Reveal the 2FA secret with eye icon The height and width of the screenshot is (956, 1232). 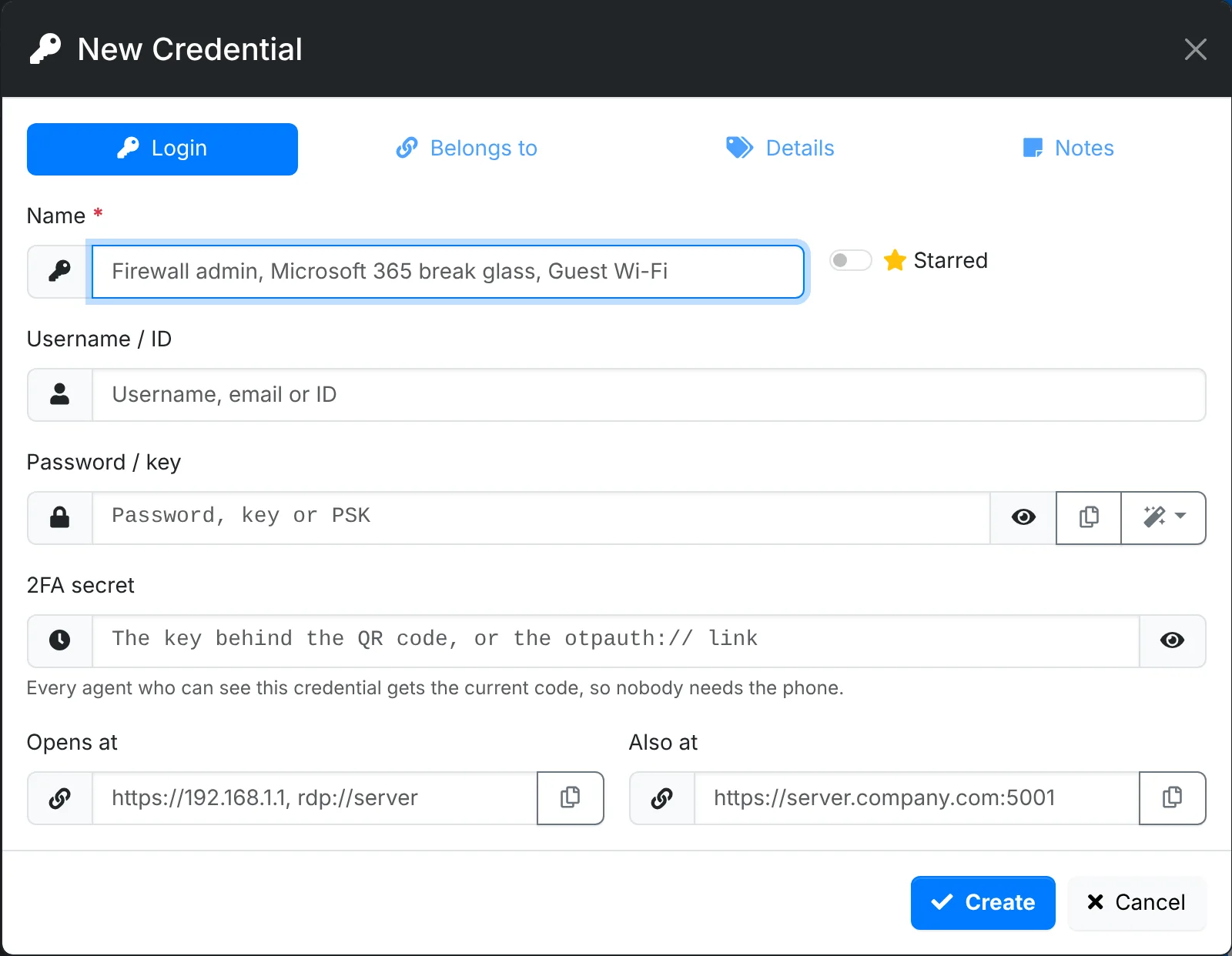(1172, 640)
